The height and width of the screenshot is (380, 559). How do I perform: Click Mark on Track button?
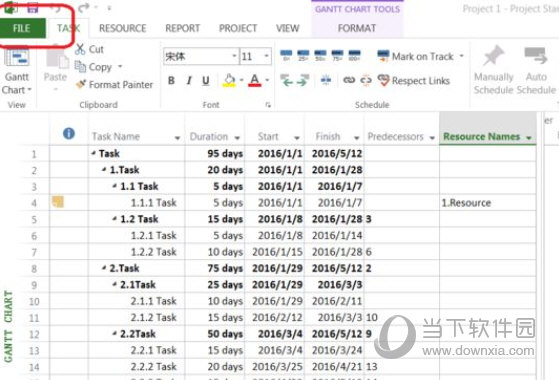click(x=415, y=56)
